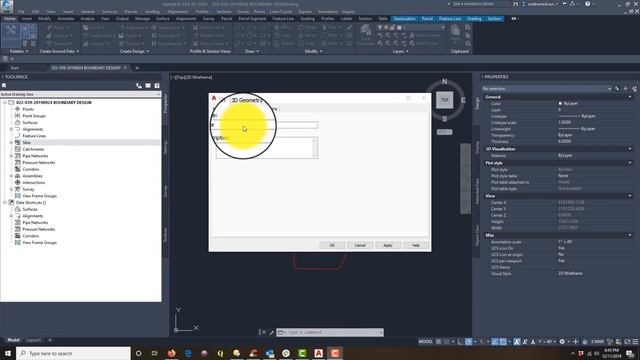Image resolution: width=640 pixels, height=360 pixels.
Task: Open the Settings side tab in Toolspace
Action: [x=165, y=147]
